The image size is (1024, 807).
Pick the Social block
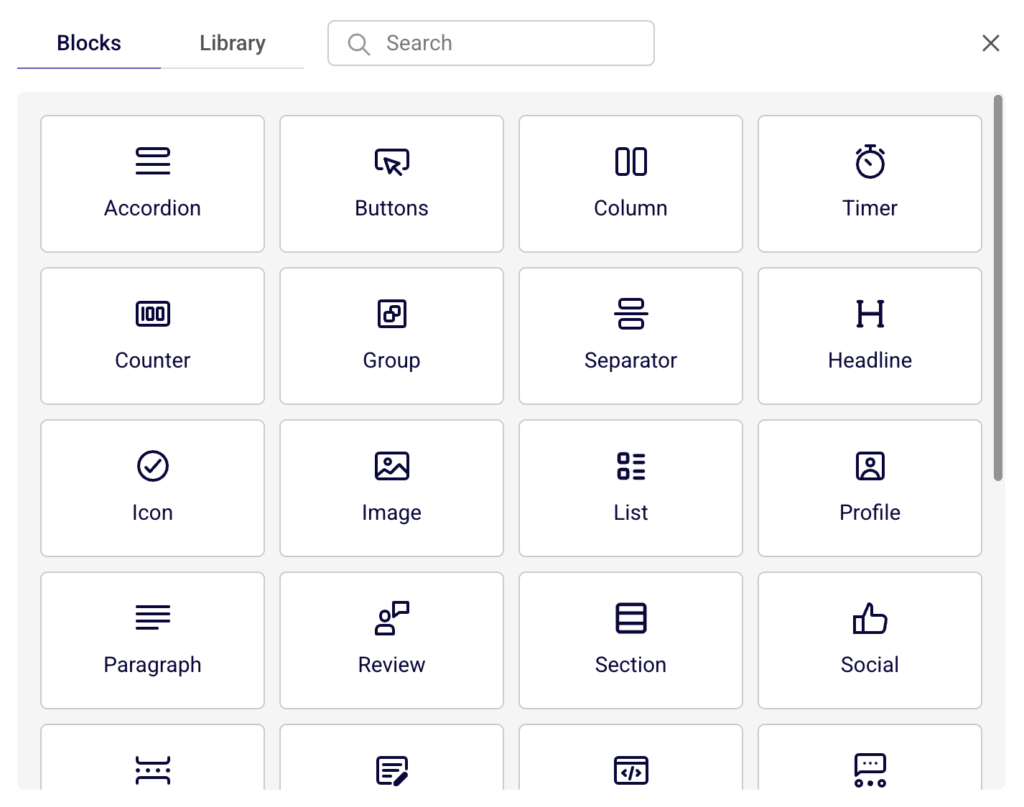pos(869,640)
